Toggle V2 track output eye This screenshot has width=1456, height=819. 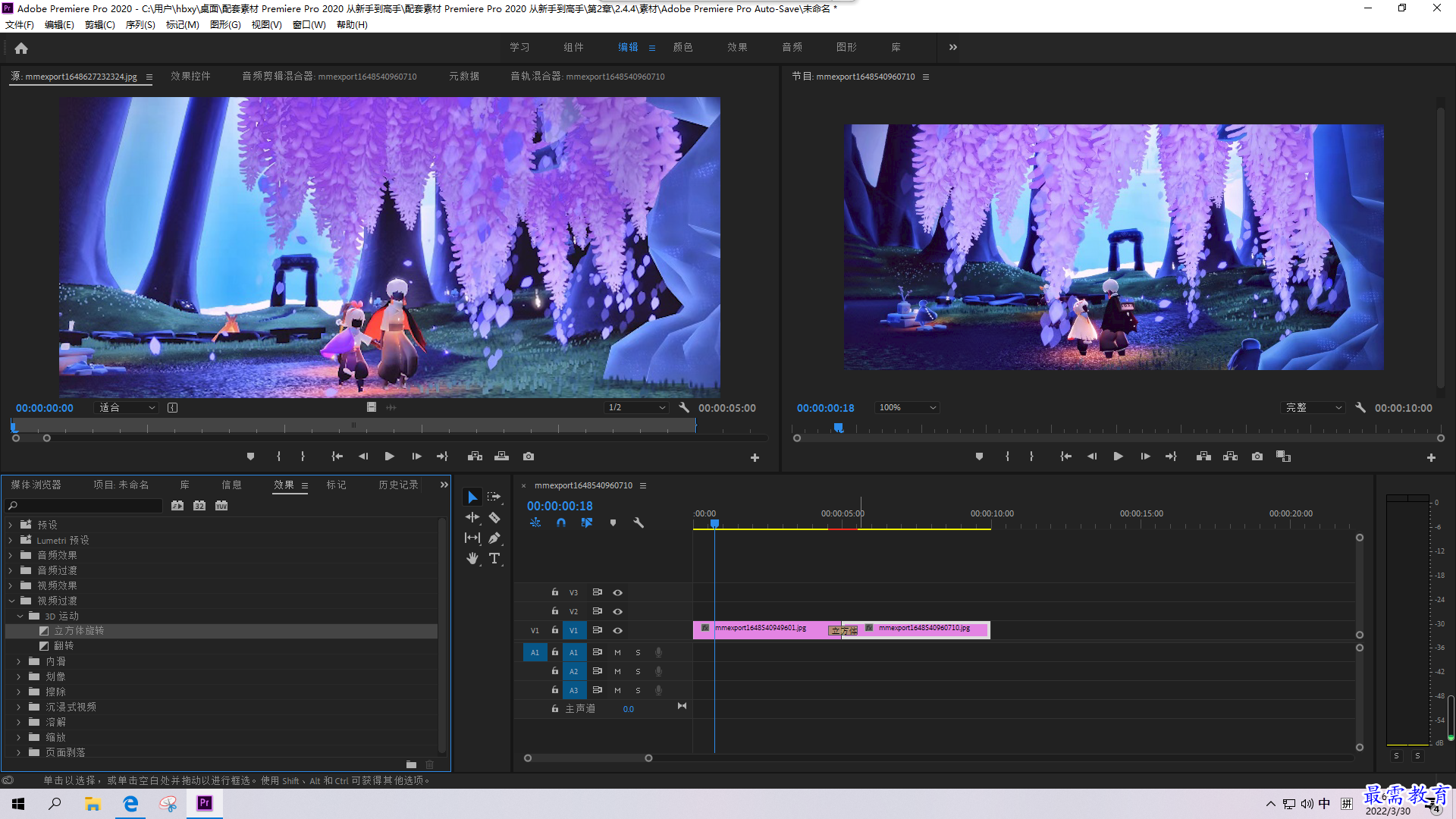[617, 611]
